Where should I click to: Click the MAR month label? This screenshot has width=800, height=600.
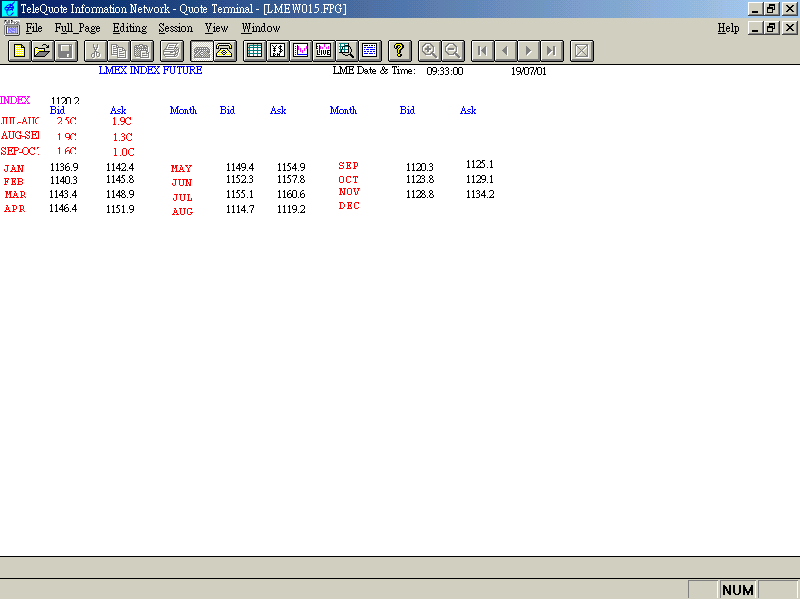15,194
